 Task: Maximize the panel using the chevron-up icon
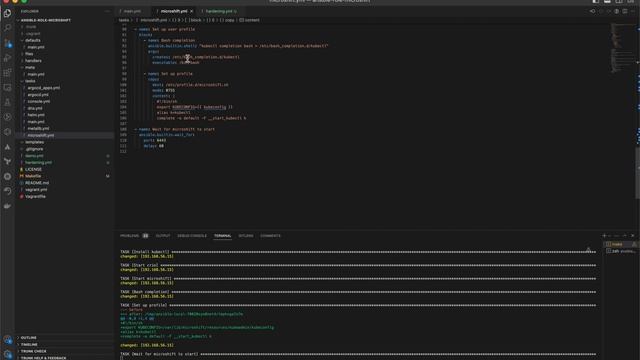point(624,236)
